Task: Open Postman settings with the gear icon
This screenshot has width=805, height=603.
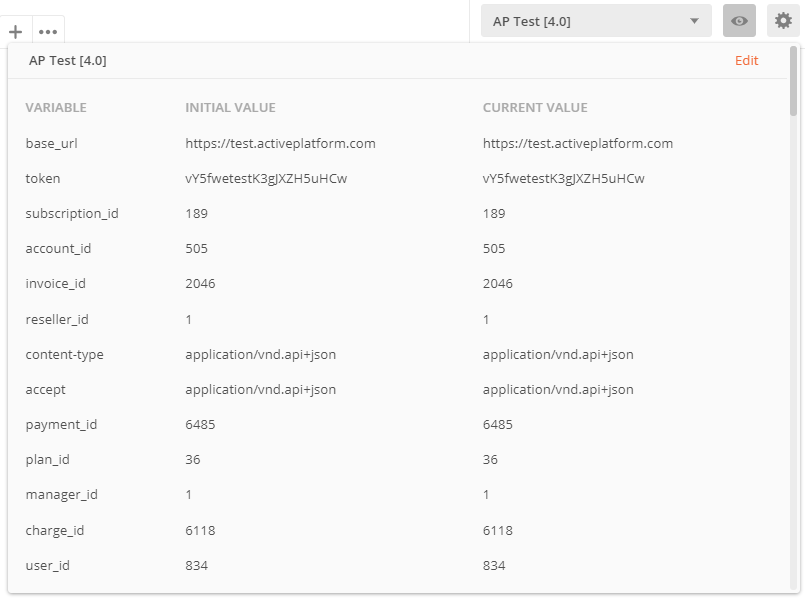Action: click(x=783, y=20)
